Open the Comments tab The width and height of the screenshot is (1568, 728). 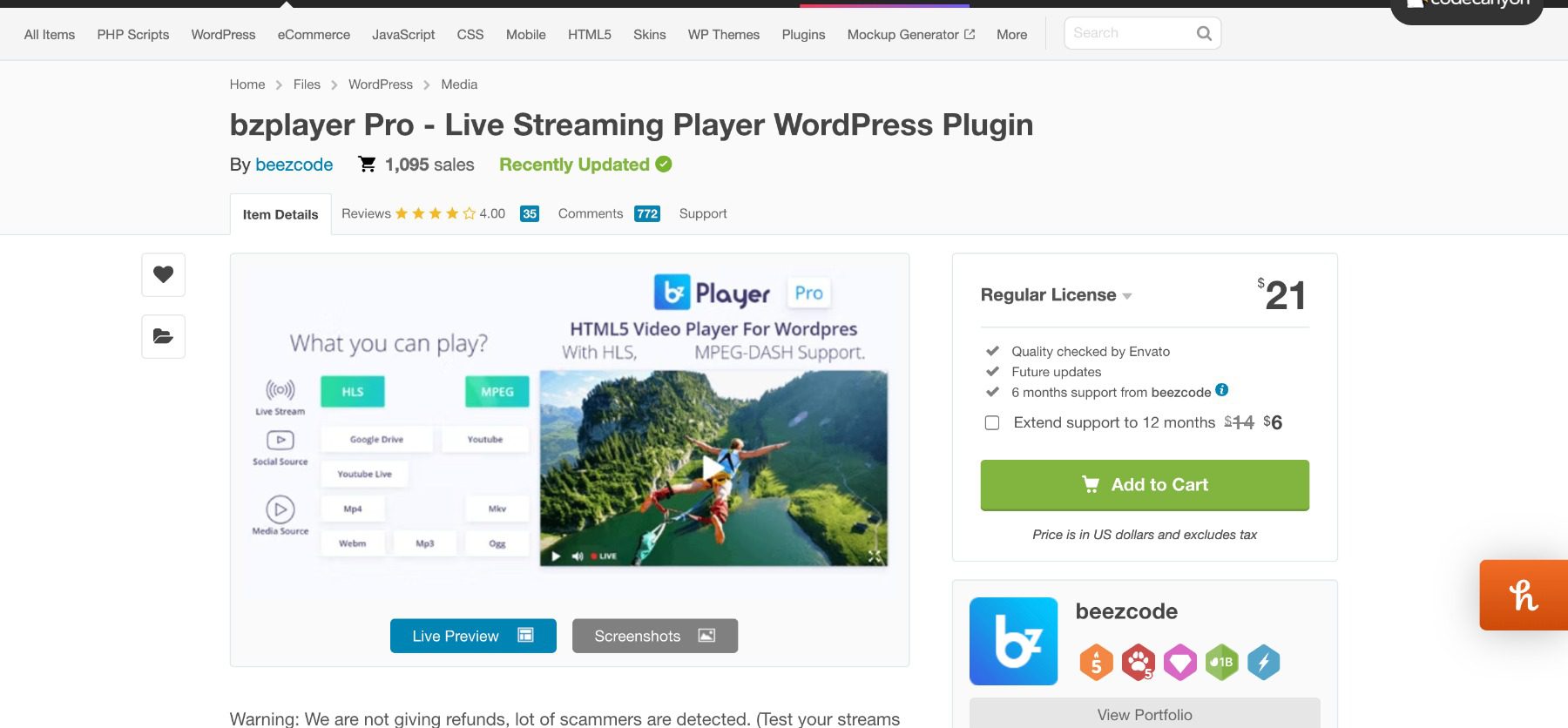pyautogui.click(x=591, y=213)
